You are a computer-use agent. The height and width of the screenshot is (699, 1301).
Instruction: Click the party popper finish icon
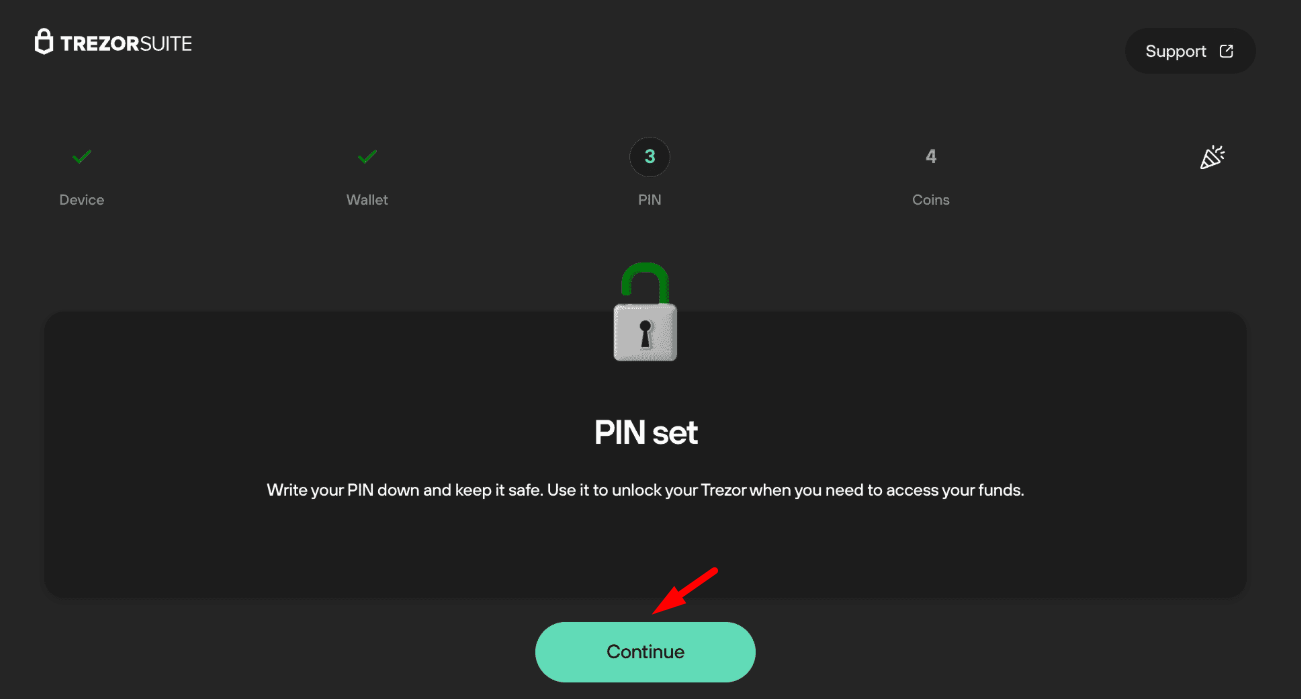pyautogui.click(x=1212, y=157)
